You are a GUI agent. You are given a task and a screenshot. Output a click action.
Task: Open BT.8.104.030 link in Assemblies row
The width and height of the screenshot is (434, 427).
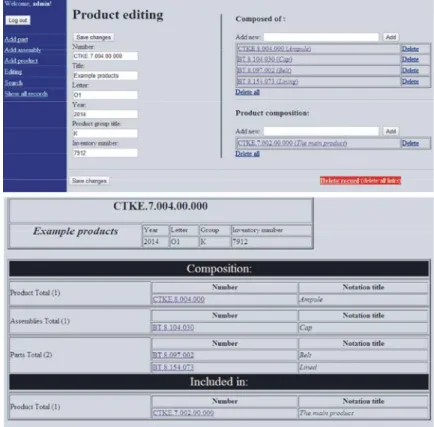click(x=173, y=328)
